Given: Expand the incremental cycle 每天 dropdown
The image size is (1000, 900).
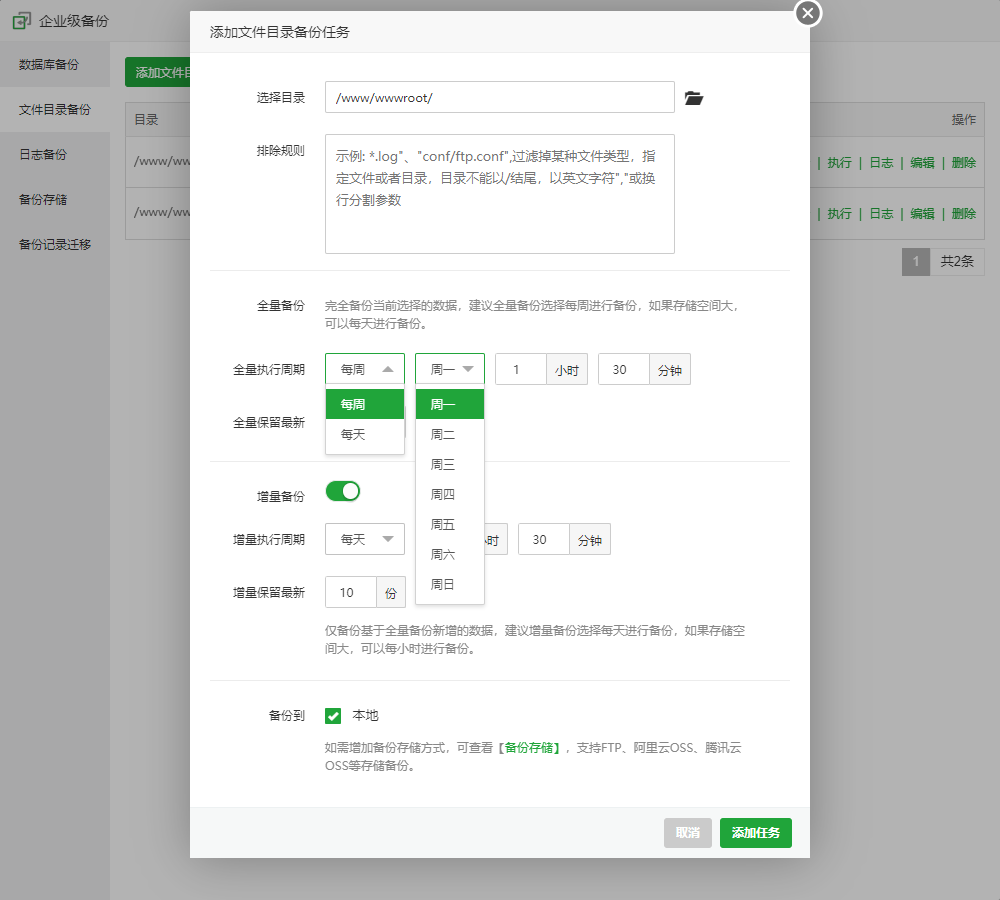Looking at the screenshot, I should (365, 539).
